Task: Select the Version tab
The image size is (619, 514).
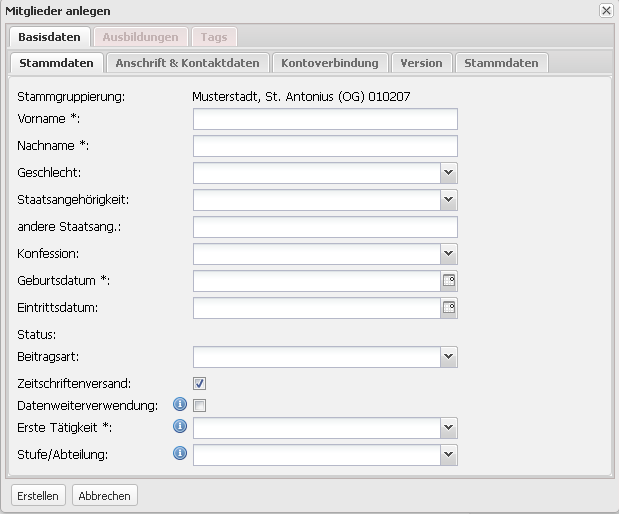Action: 421,63
